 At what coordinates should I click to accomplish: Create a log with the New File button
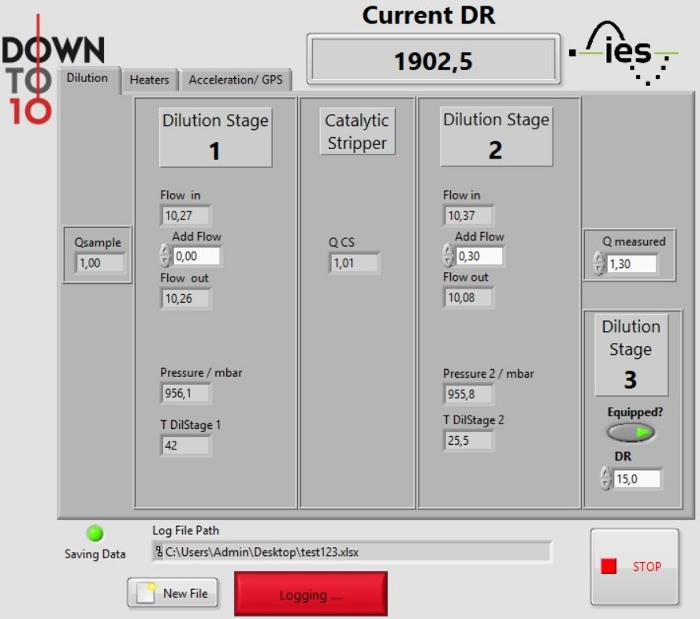point(173,593)
